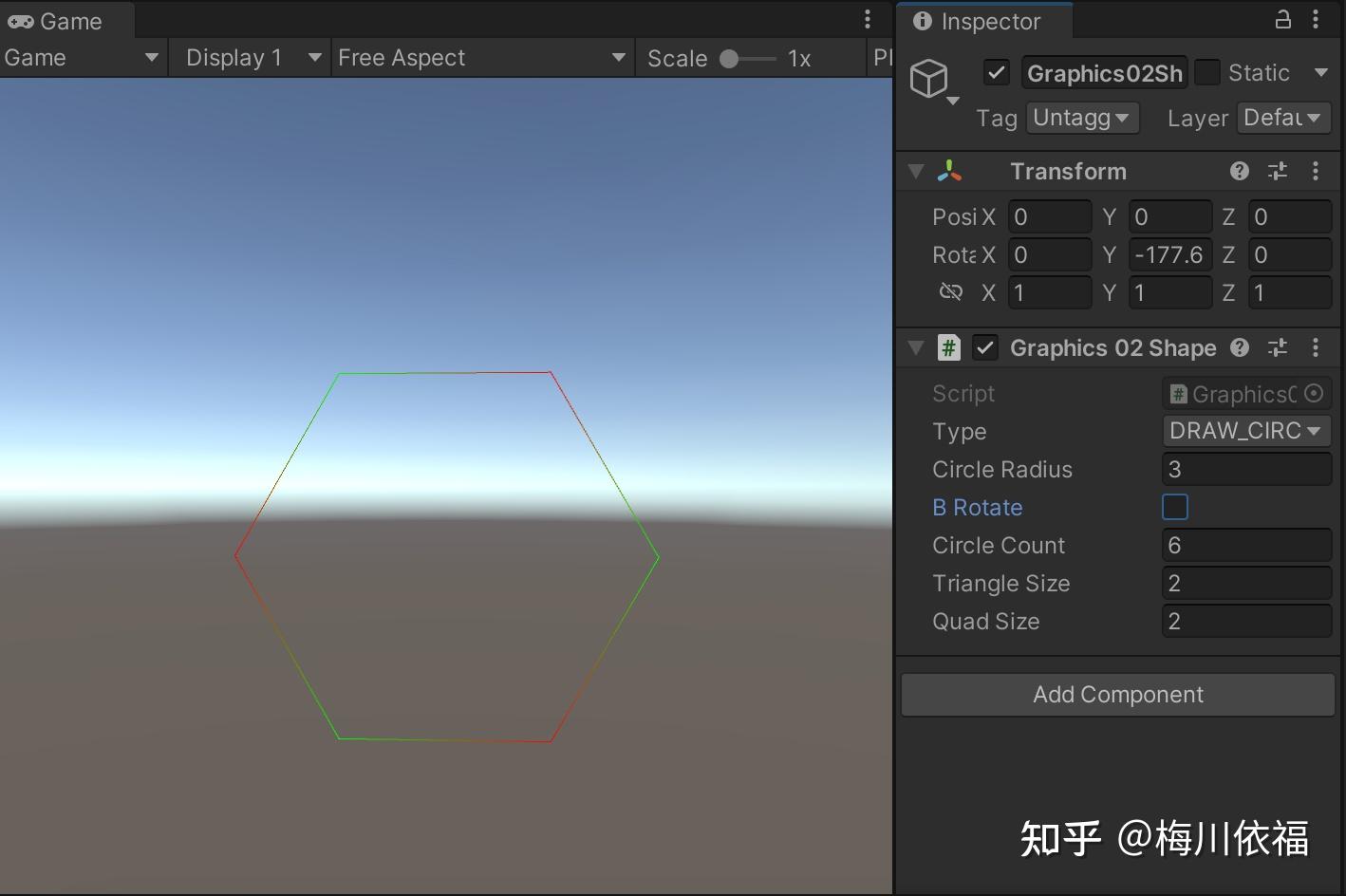Click the Add Component button
The height and width of the screenshot is (896, 1346).
1117,694
